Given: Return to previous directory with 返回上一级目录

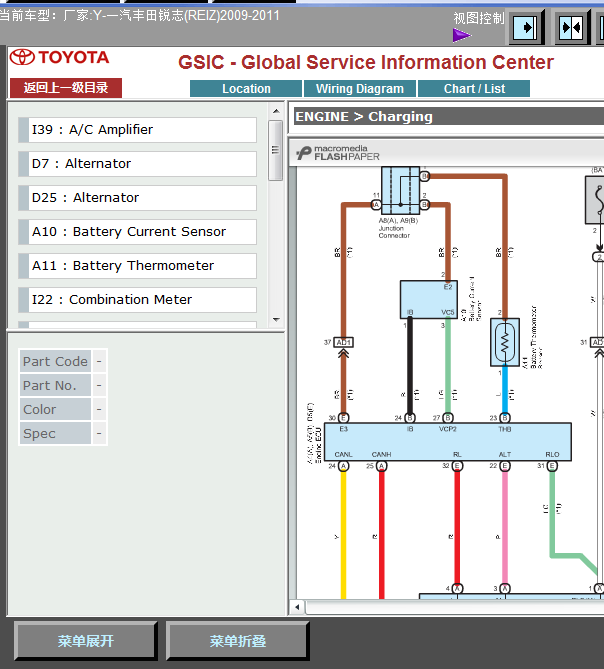Looking at the screenshot, I should click(x=66, y=88).
